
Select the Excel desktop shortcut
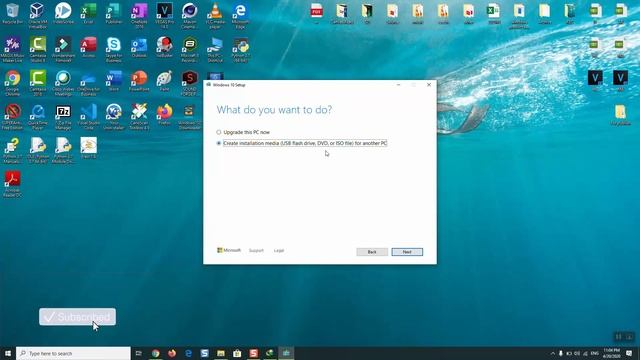pyautogui.click(x=88, y=14)
